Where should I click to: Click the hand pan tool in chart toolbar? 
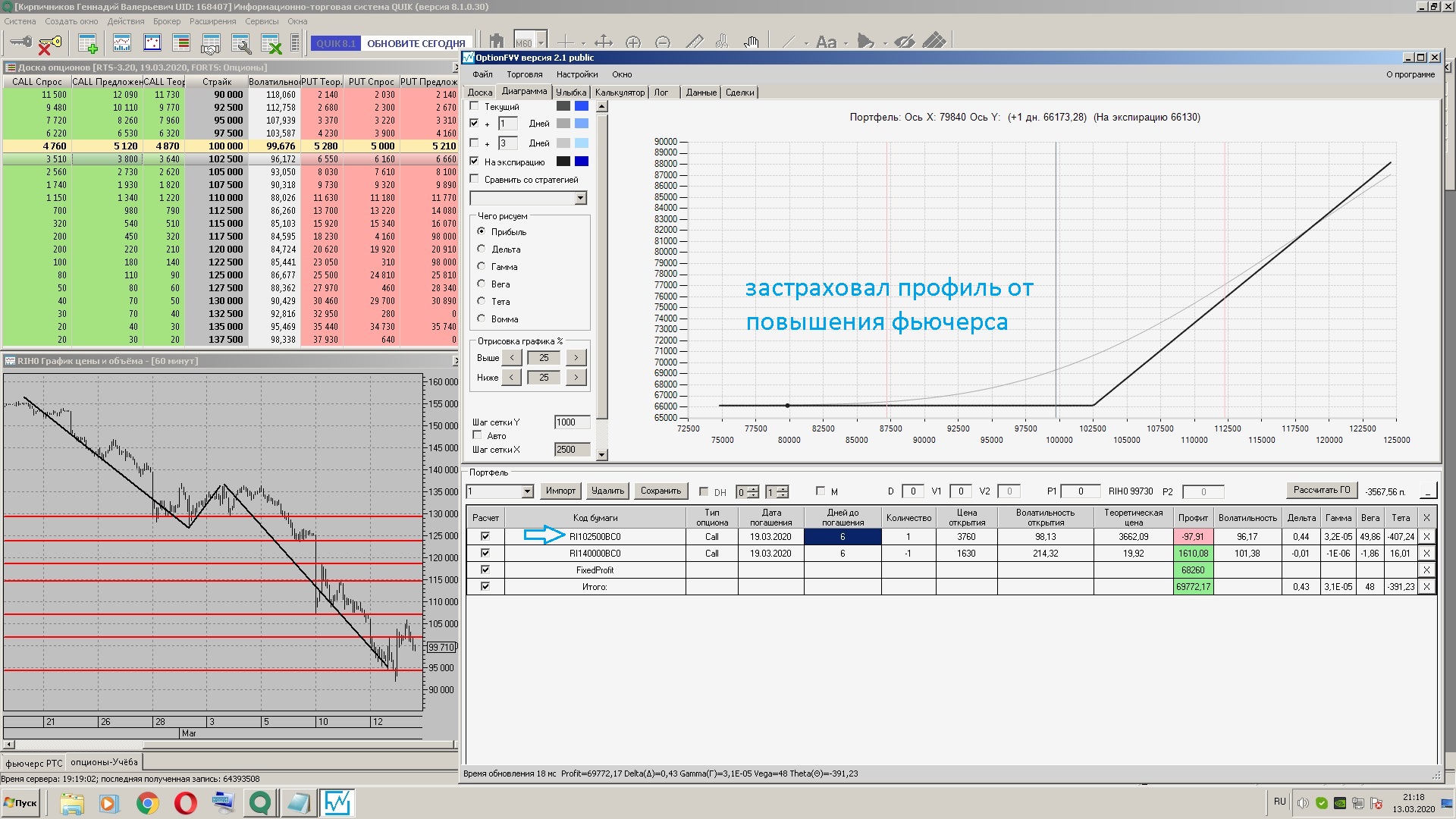click(751, 42)
